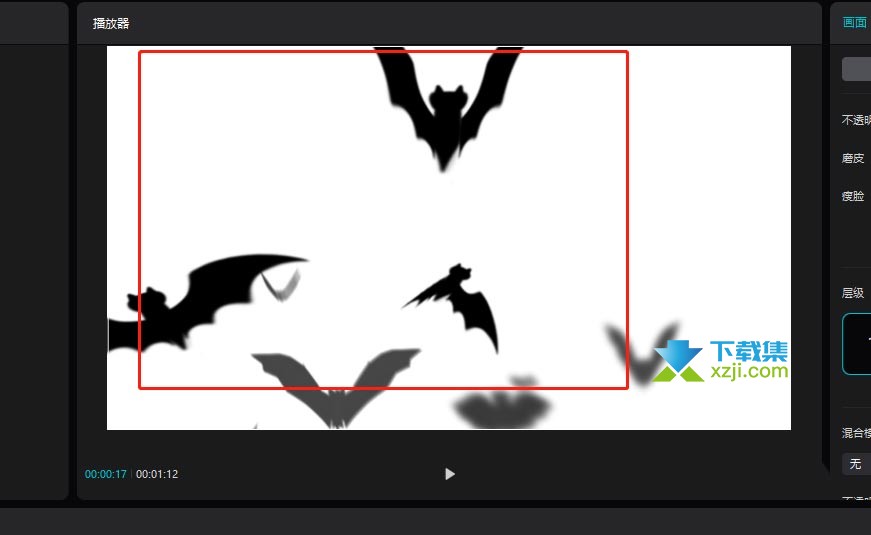Click the red selection frame's top edge

pos(383,52)
